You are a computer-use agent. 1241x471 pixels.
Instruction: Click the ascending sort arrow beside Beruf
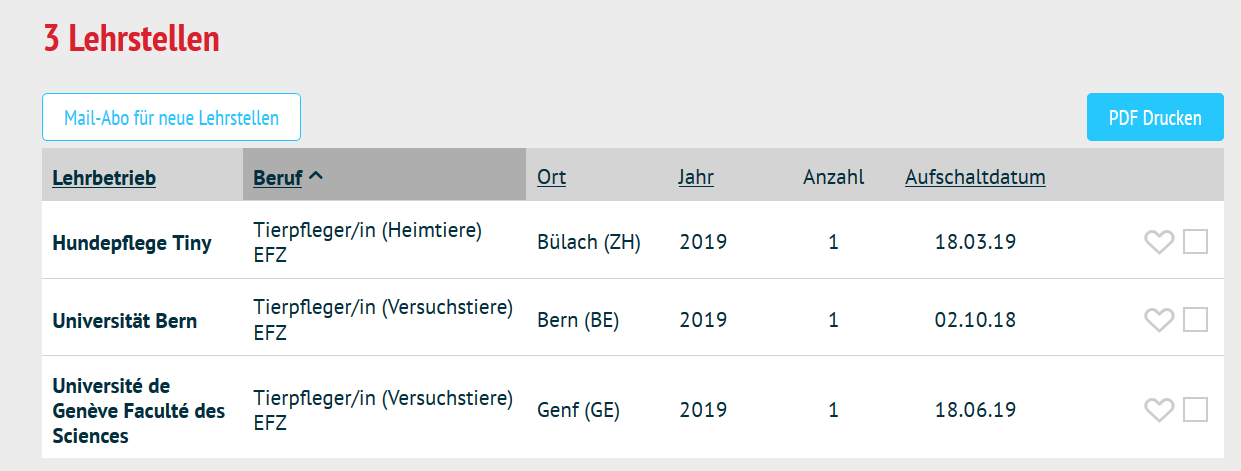(x=316, y=177)
